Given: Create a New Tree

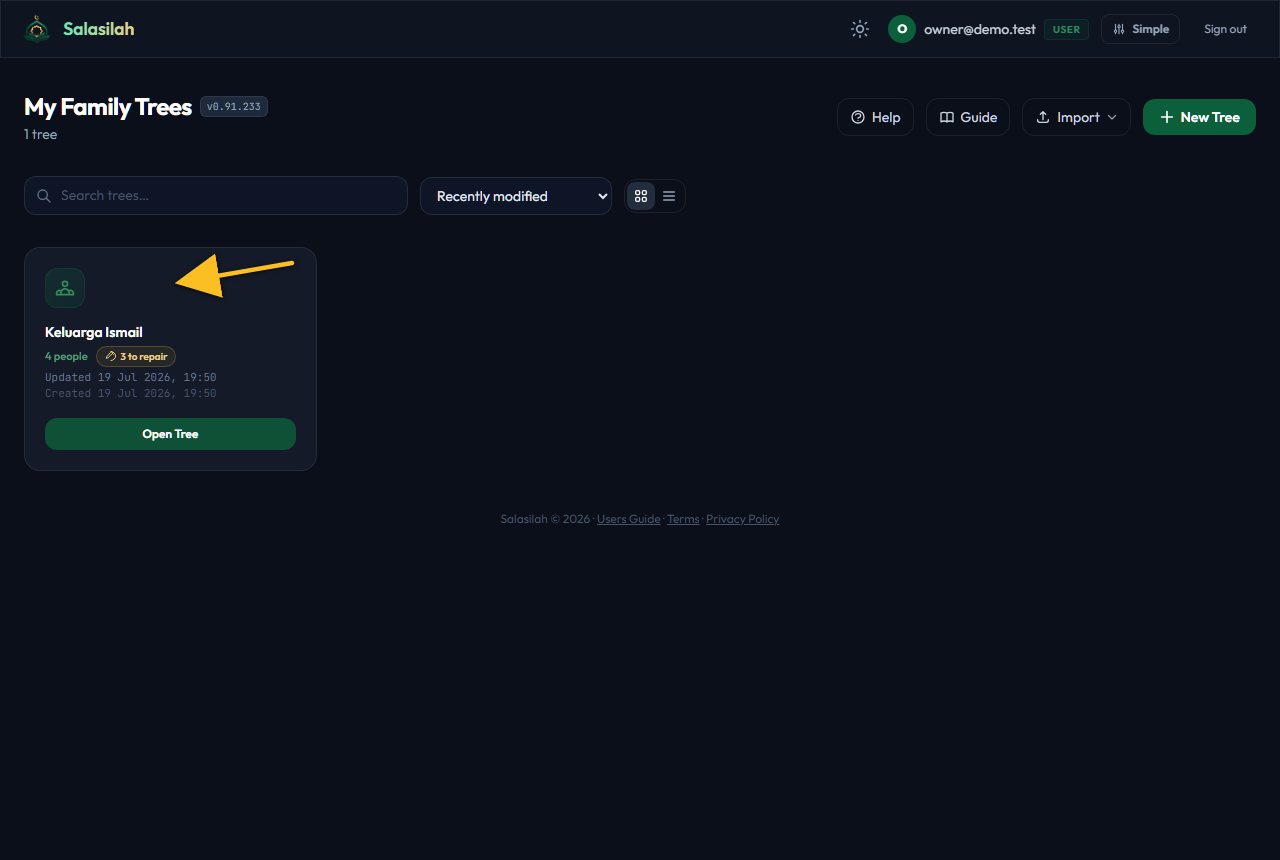Looking at the screenshot, I should [x=1199, y=117].
